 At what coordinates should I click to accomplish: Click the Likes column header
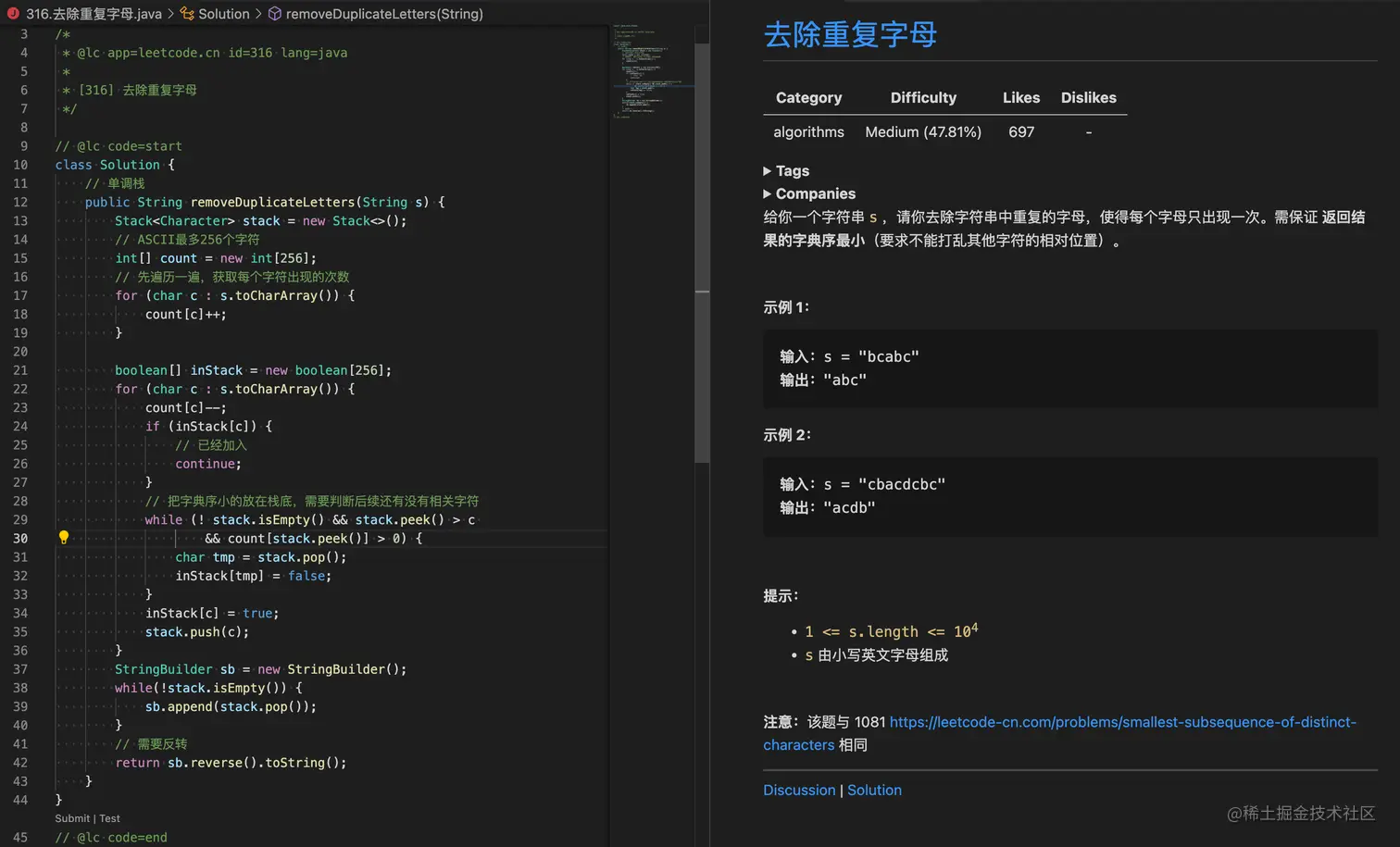pos(1021,97)
